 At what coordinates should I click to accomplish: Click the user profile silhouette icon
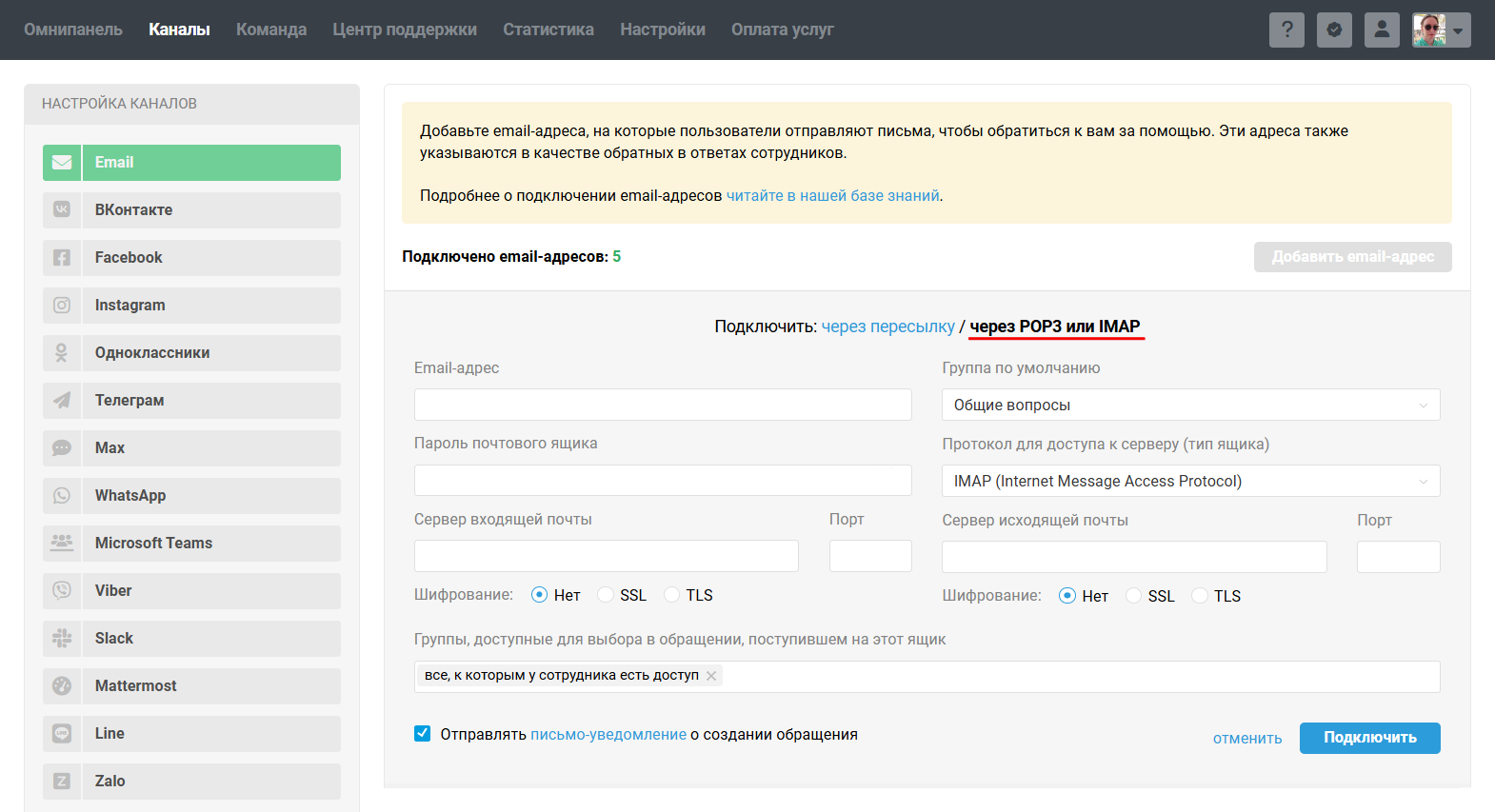tap(1382, 30)
